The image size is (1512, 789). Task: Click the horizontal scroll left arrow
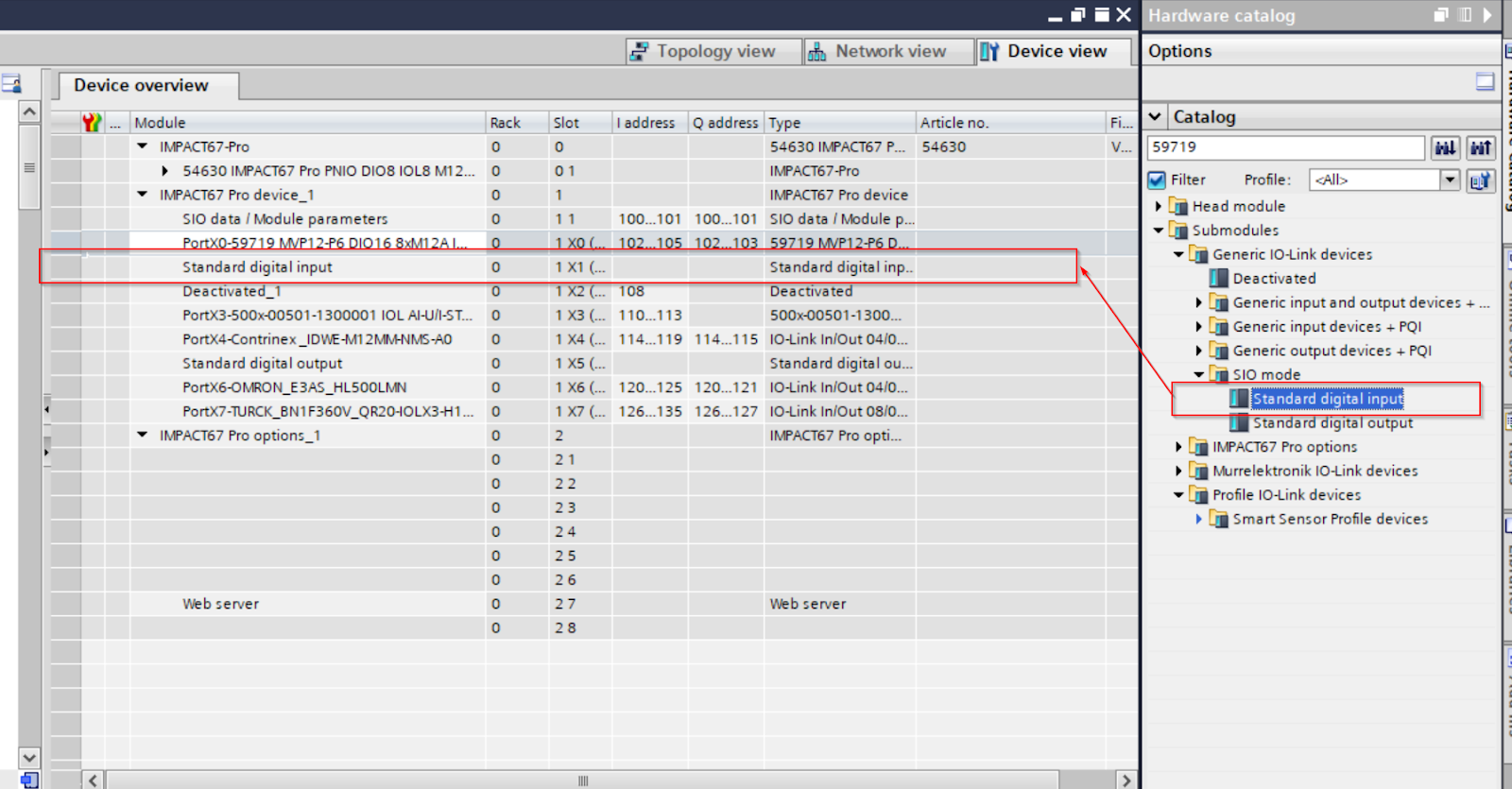93,780
